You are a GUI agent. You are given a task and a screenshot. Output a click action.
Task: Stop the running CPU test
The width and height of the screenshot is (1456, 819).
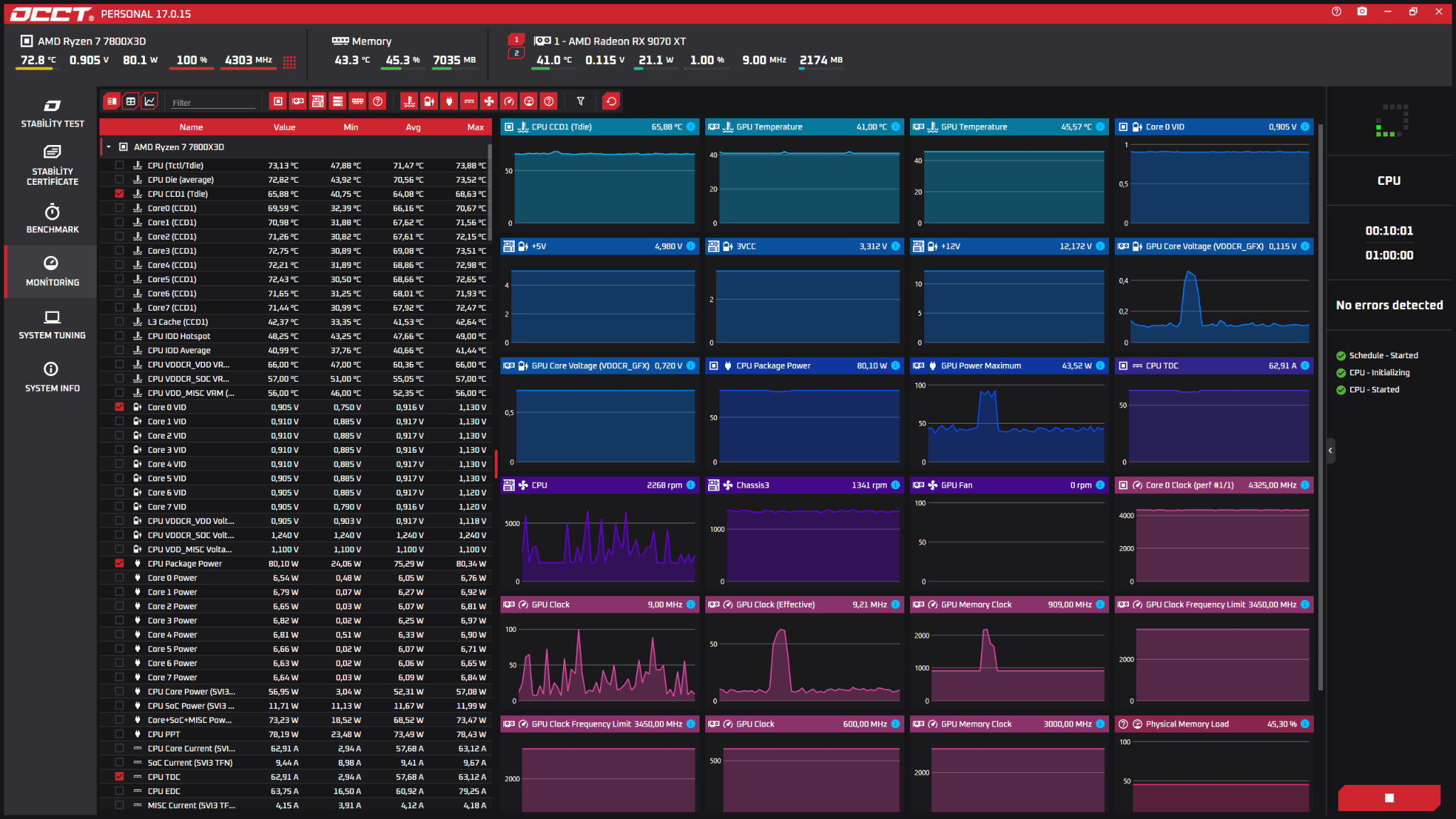point(1389,798)
